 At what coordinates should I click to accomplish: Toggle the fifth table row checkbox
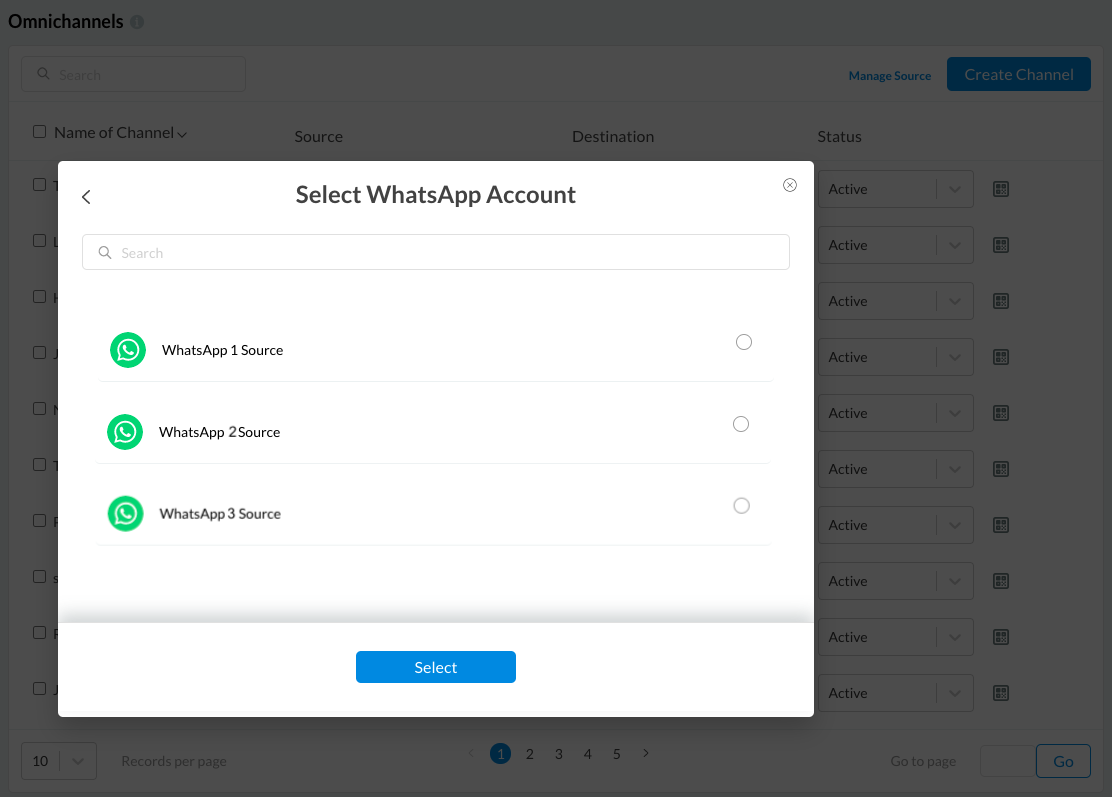[x=40, y=408]
